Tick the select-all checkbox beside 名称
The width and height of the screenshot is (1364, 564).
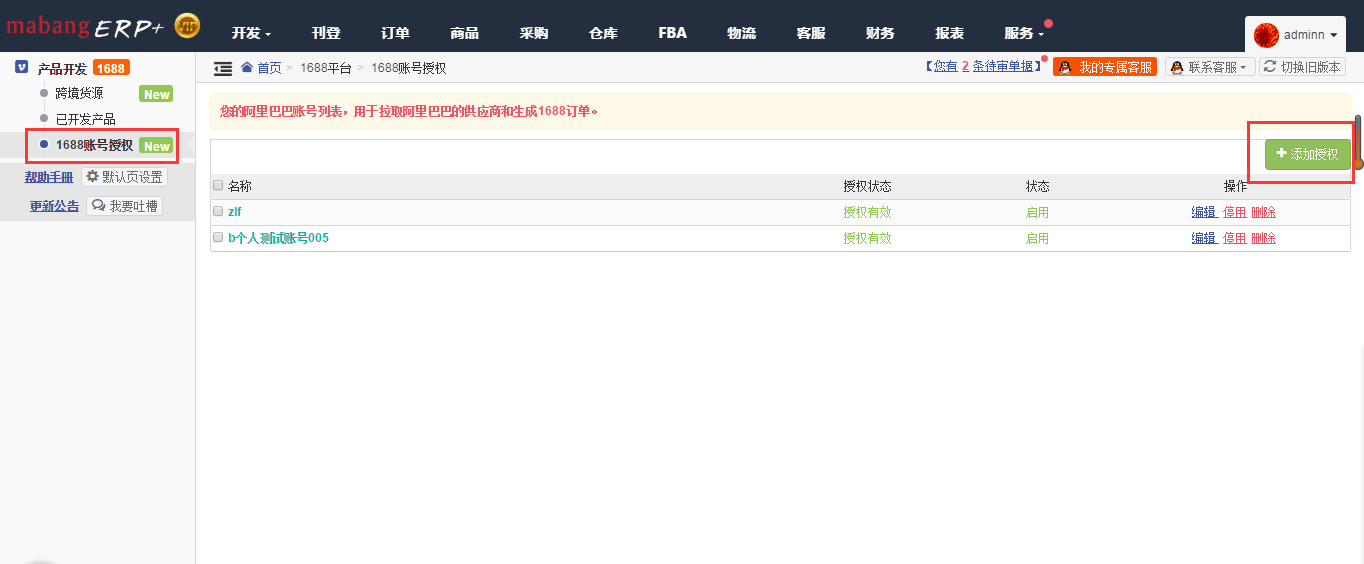(218, 185)
